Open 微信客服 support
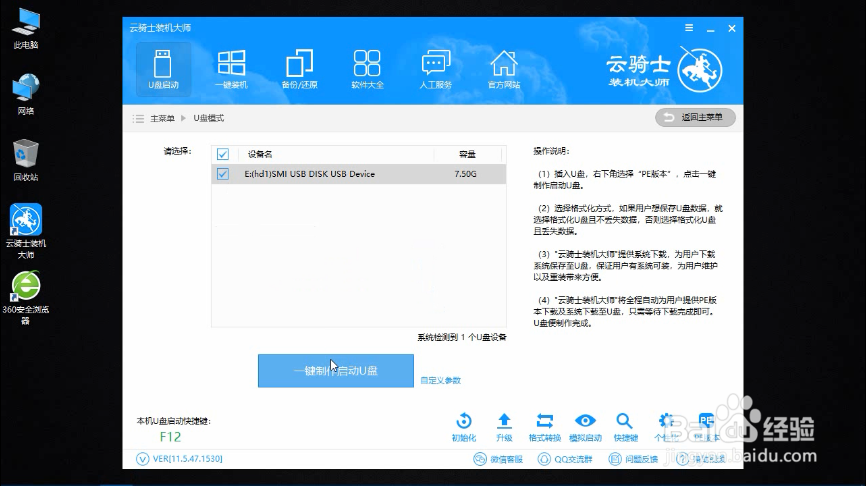The width and height of the screenshot is (866, 486). pyautogui.click(x=498, y=459)
